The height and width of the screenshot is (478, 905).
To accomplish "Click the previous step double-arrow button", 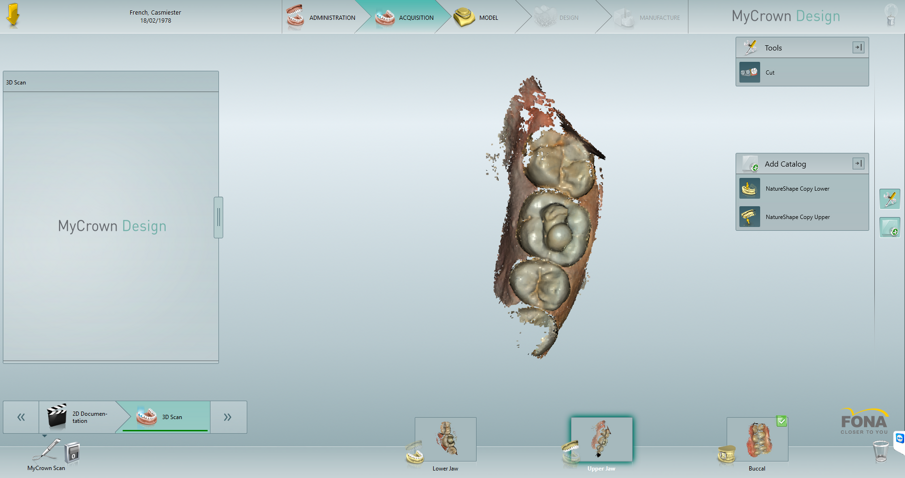I will coord(21,417).
